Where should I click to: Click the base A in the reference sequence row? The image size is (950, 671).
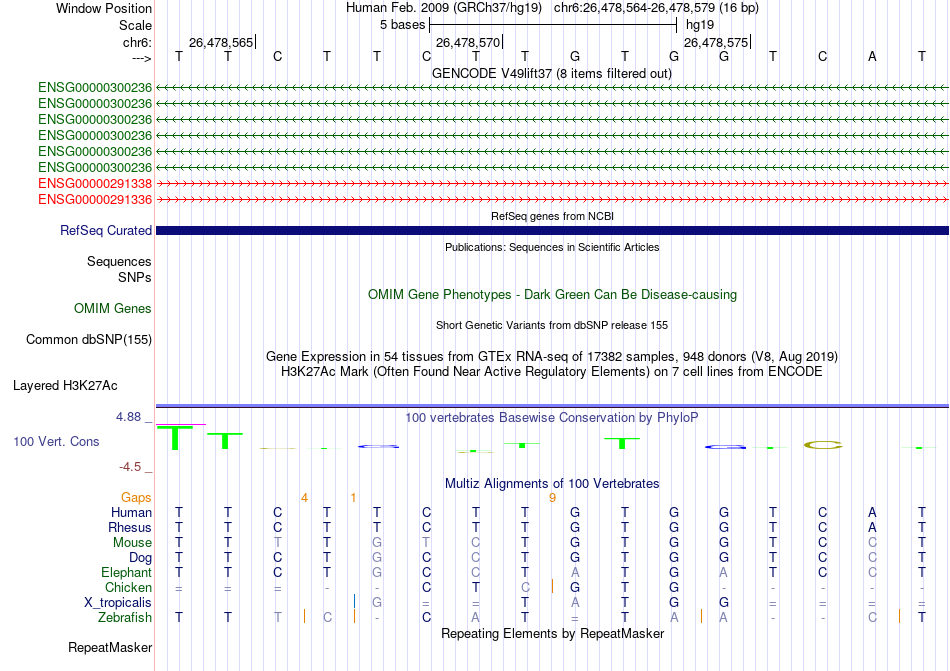coord(872,56)
